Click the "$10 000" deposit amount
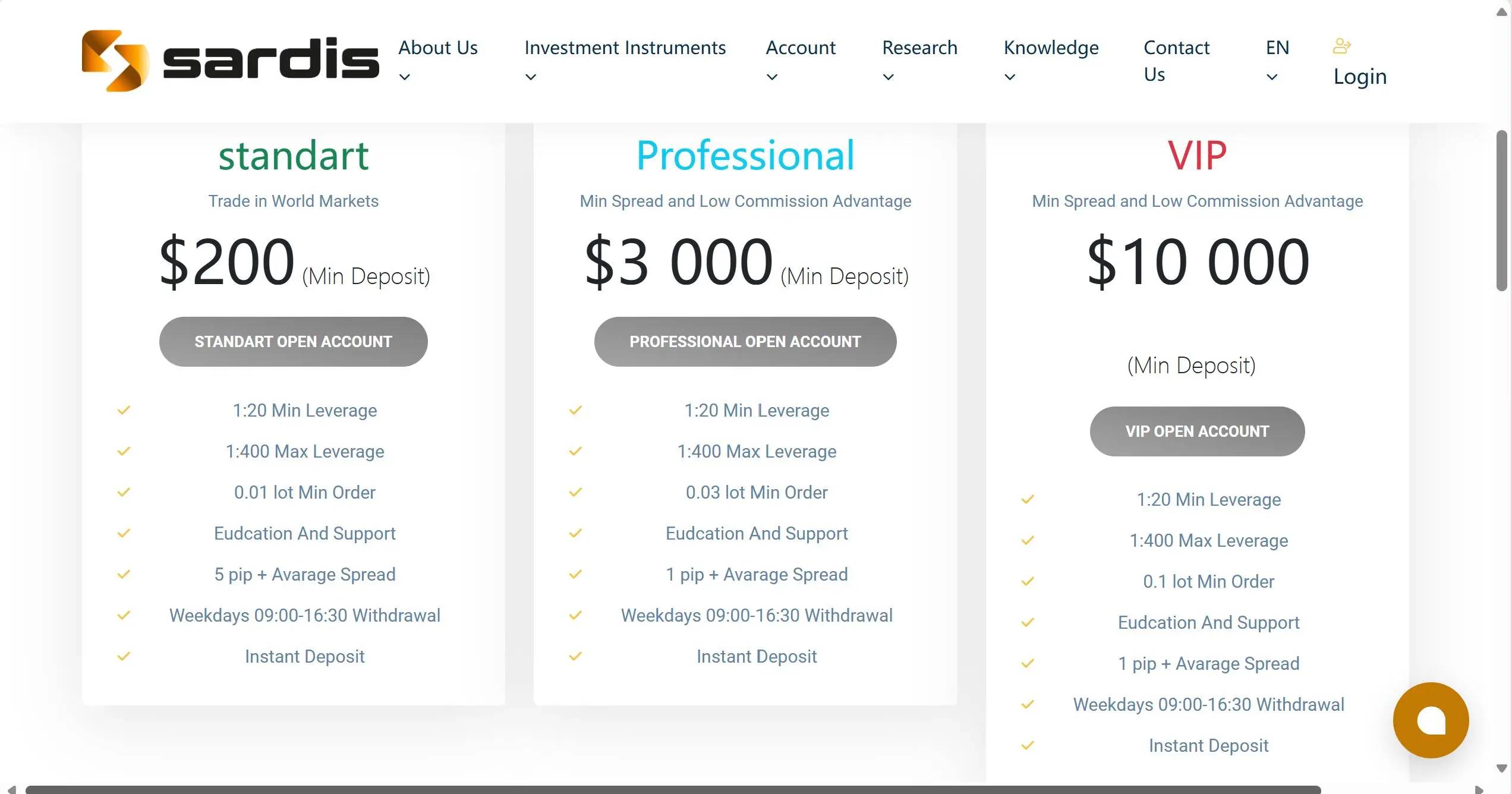Screen dimensions: 1512x794 coord(1198,261)
